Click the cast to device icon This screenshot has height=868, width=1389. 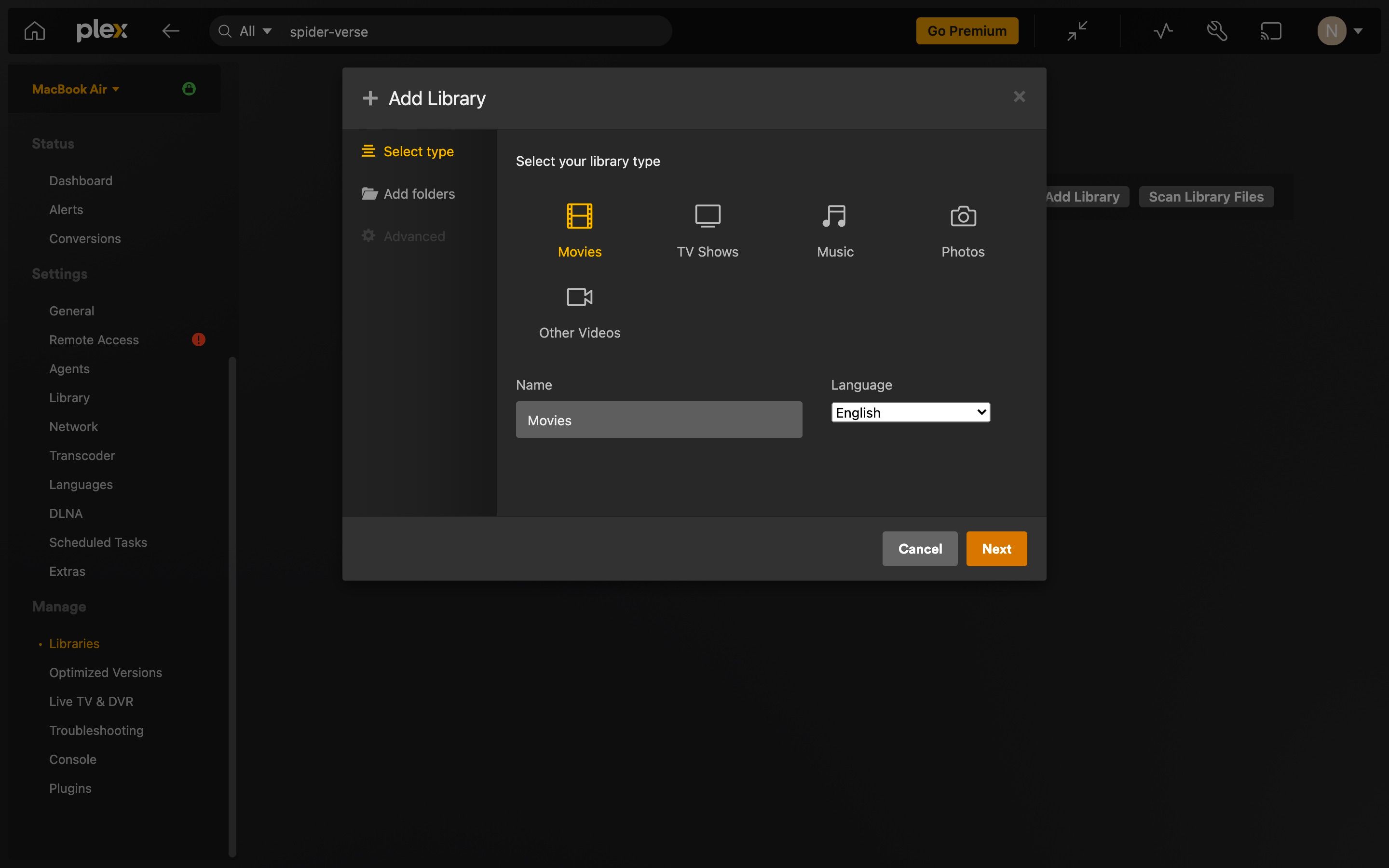click(x=1271, y=30)
